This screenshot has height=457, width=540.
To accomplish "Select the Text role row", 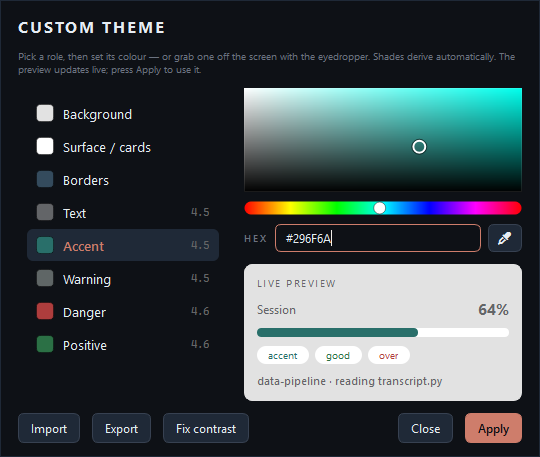I will point(123,213).
